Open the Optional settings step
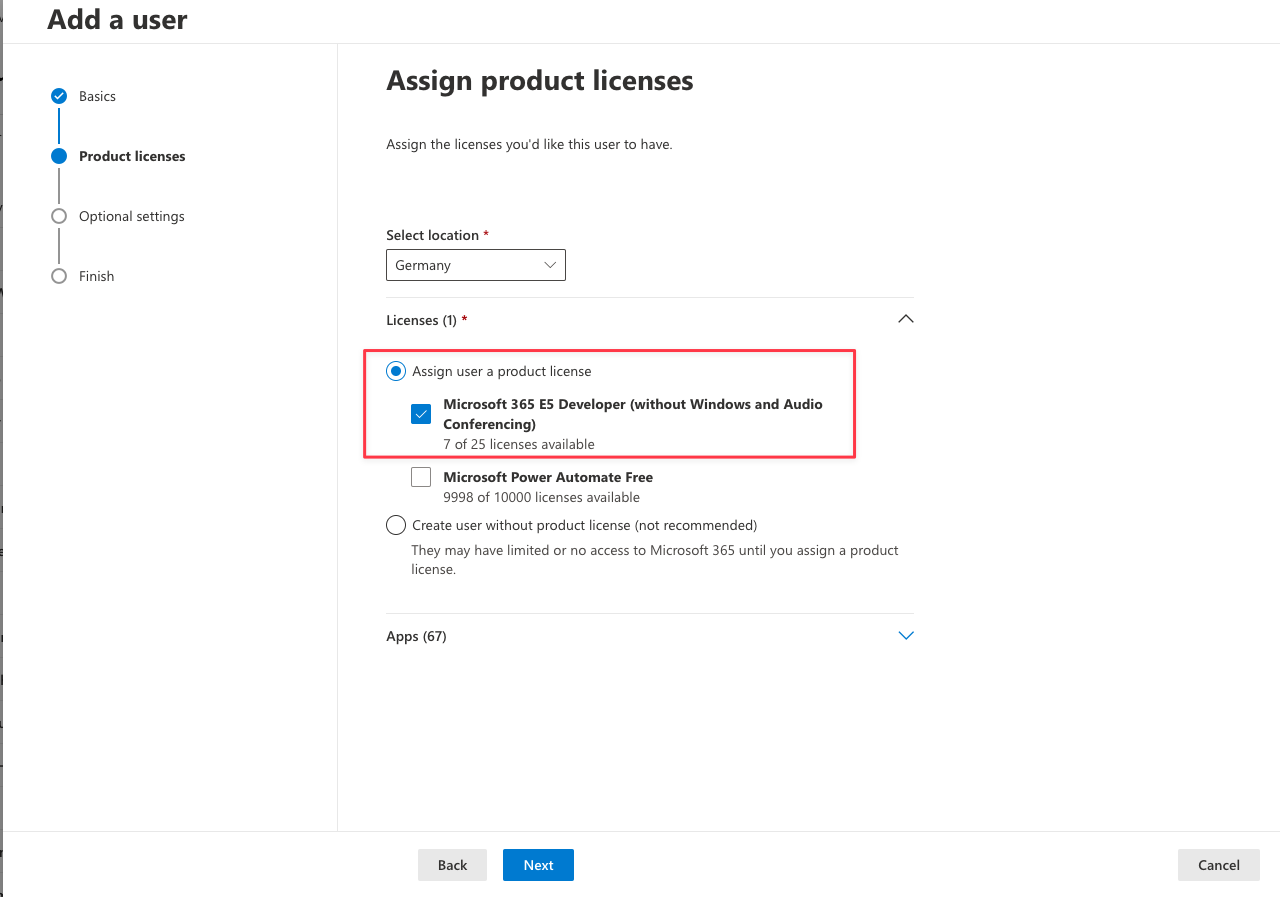 (132, 216)
